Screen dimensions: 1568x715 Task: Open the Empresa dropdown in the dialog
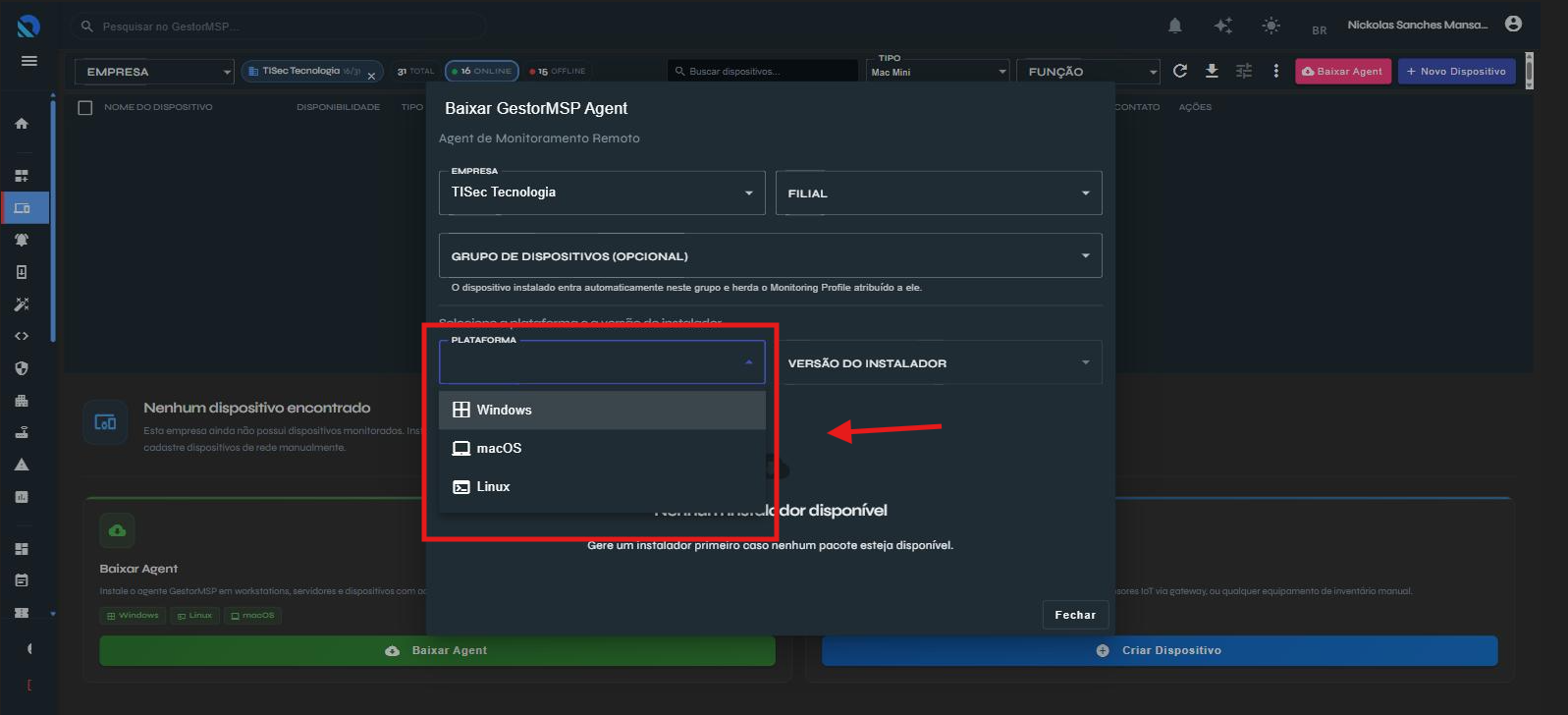click(602, 192)
